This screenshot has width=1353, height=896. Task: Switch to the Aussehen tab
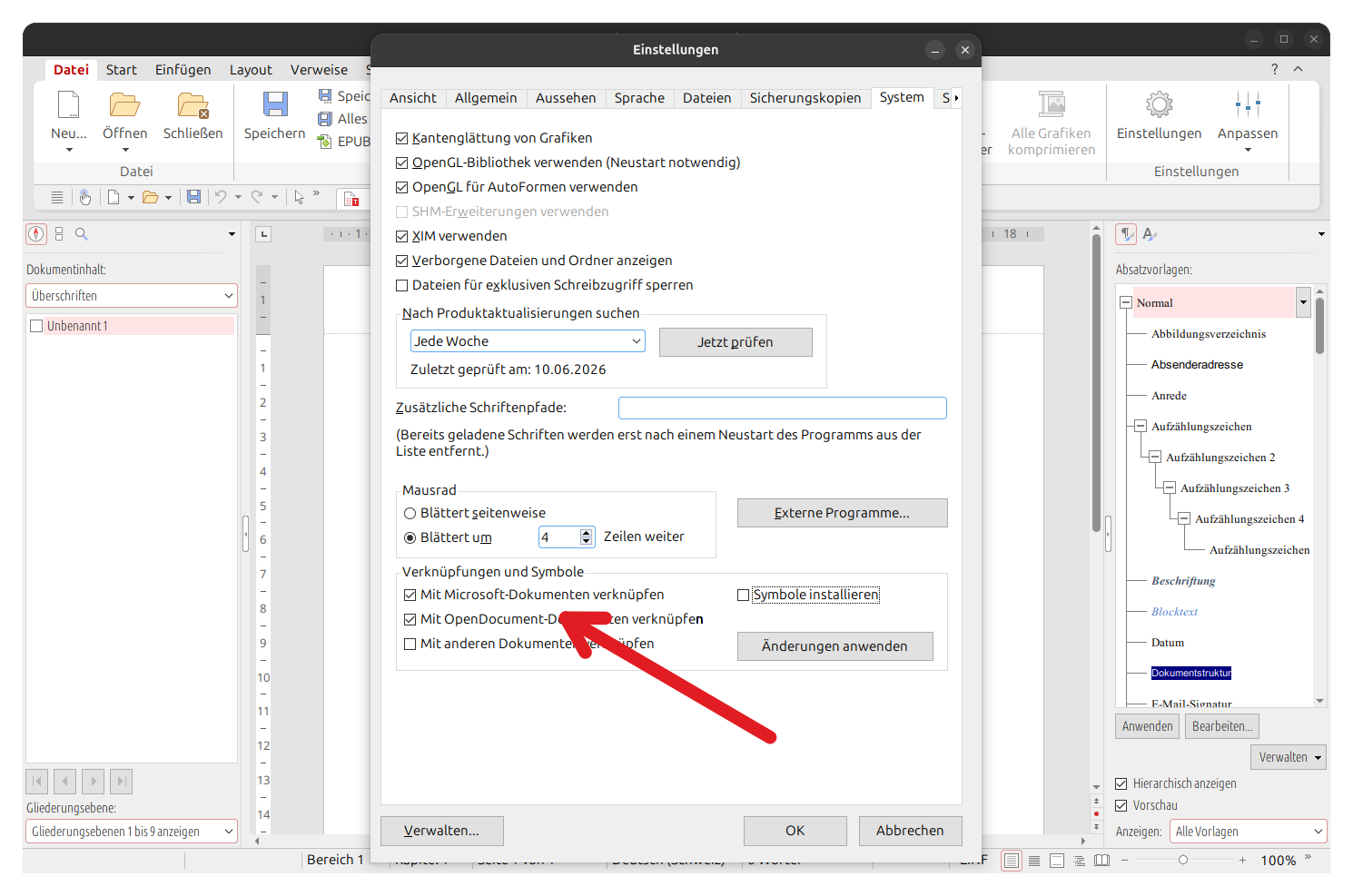(566, 98)
